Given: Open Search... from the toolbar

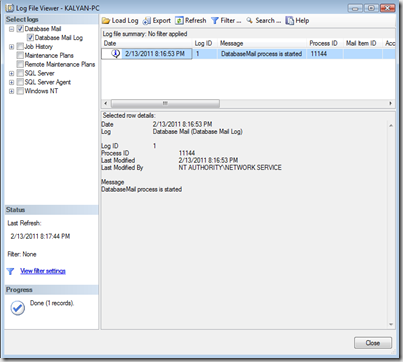Looking at the screenshot, I should [x=264, y=21].
